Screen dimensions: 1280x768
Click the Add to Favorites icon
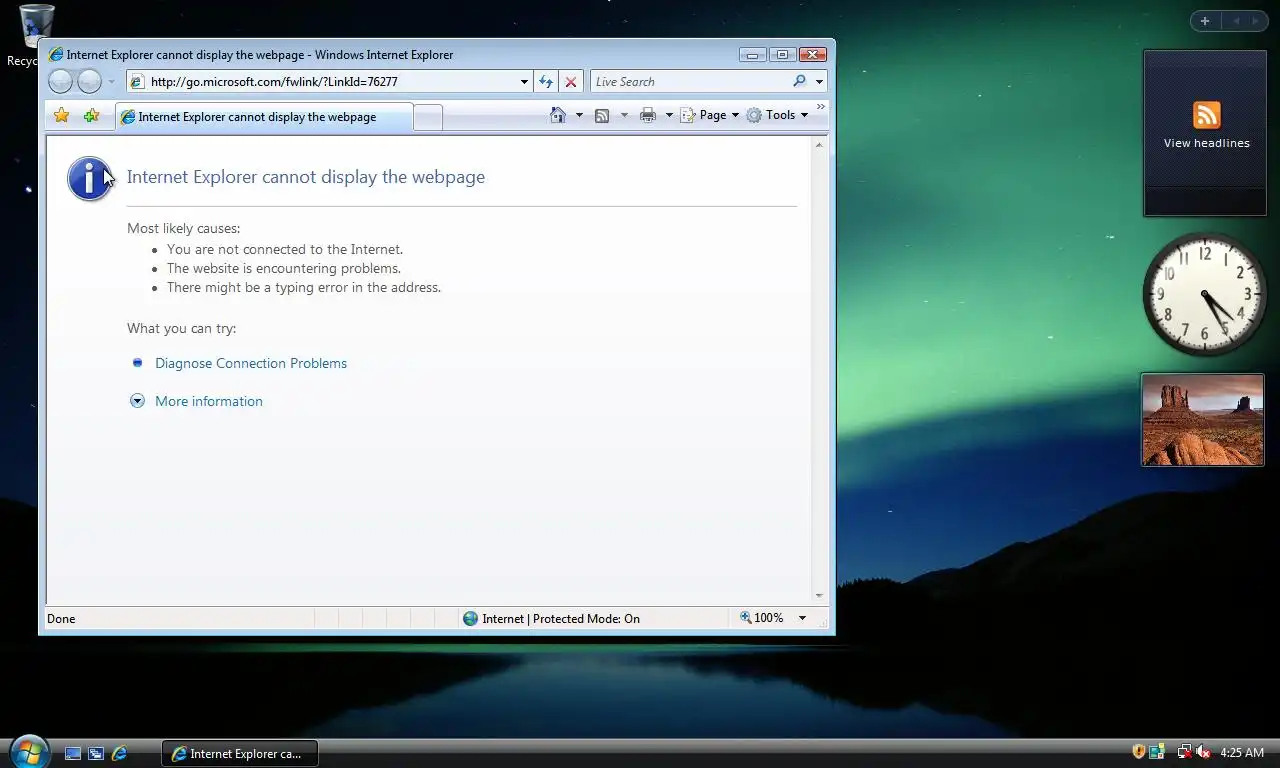point(91,116)
